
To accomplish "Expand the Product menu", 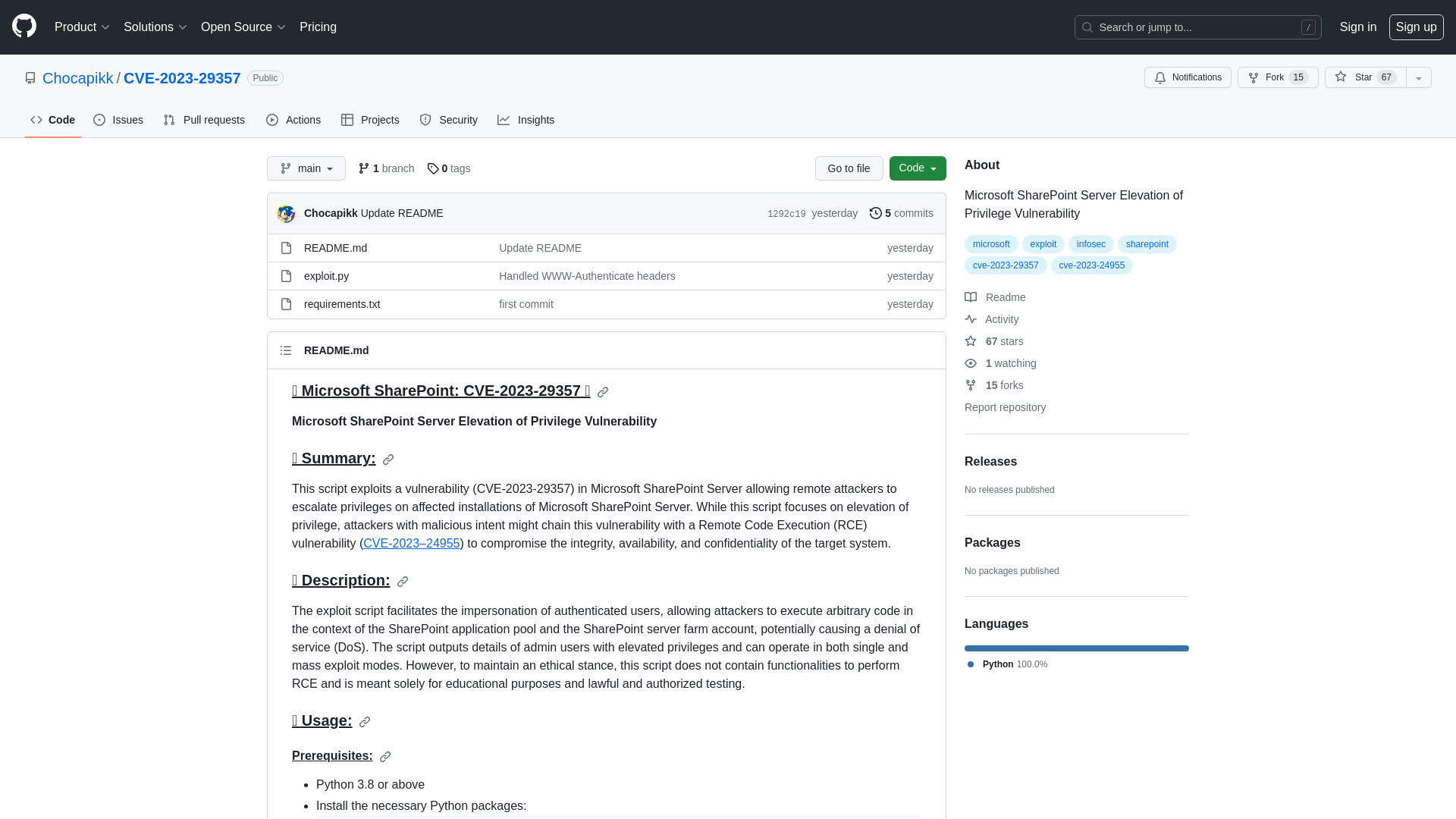I will pyautogui.click(x=82, y=27).
